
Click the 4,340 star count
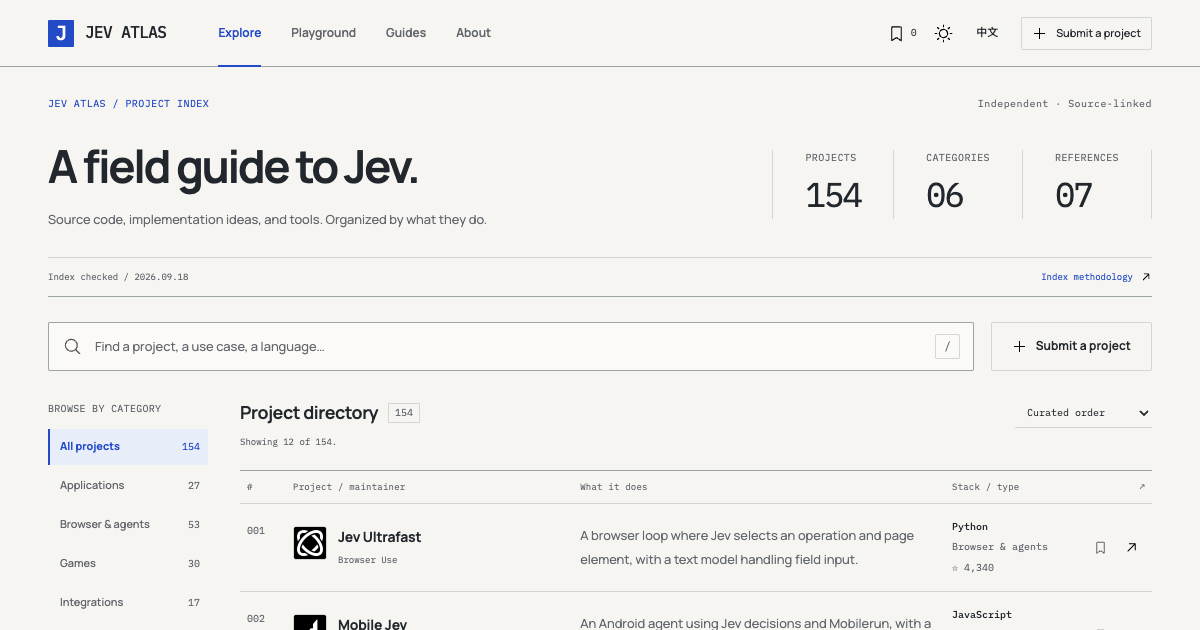(973, 568)
